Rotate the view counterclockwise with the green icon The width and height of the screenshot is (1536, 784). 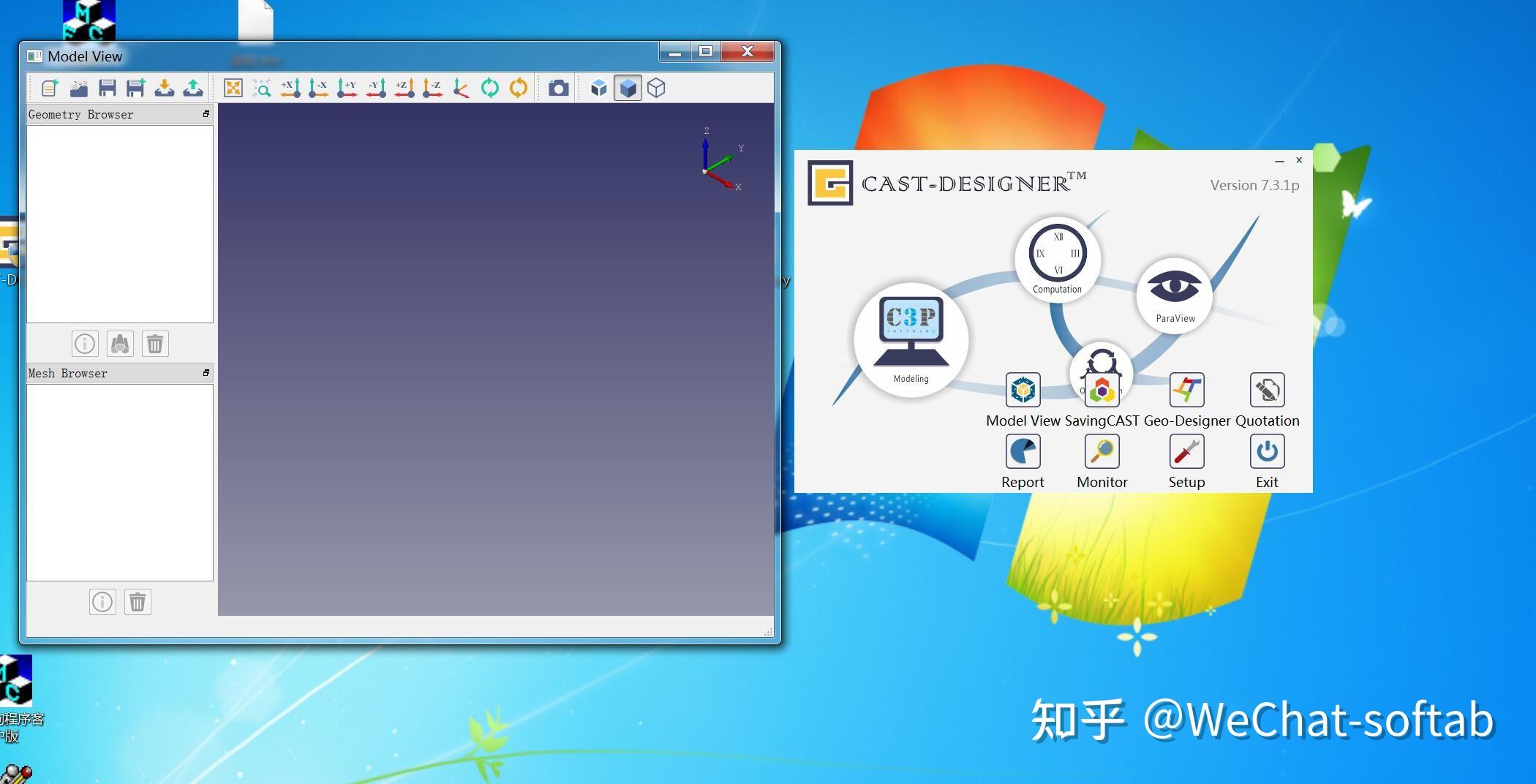[x=489, y=87]
